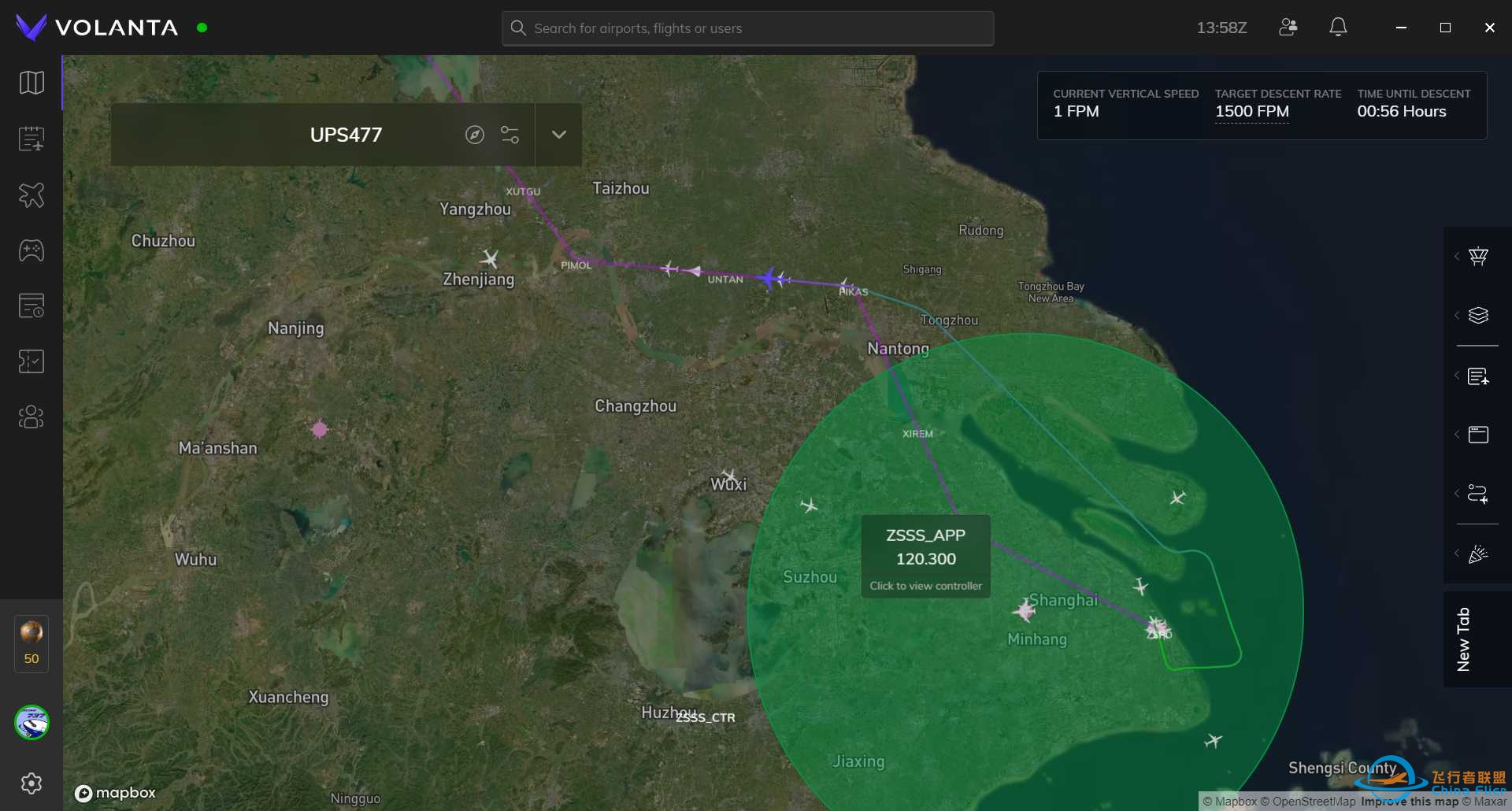Select the XUTGU waypoint label
This screenshot has height=811, width=1512.
click(x=523, y=191)
